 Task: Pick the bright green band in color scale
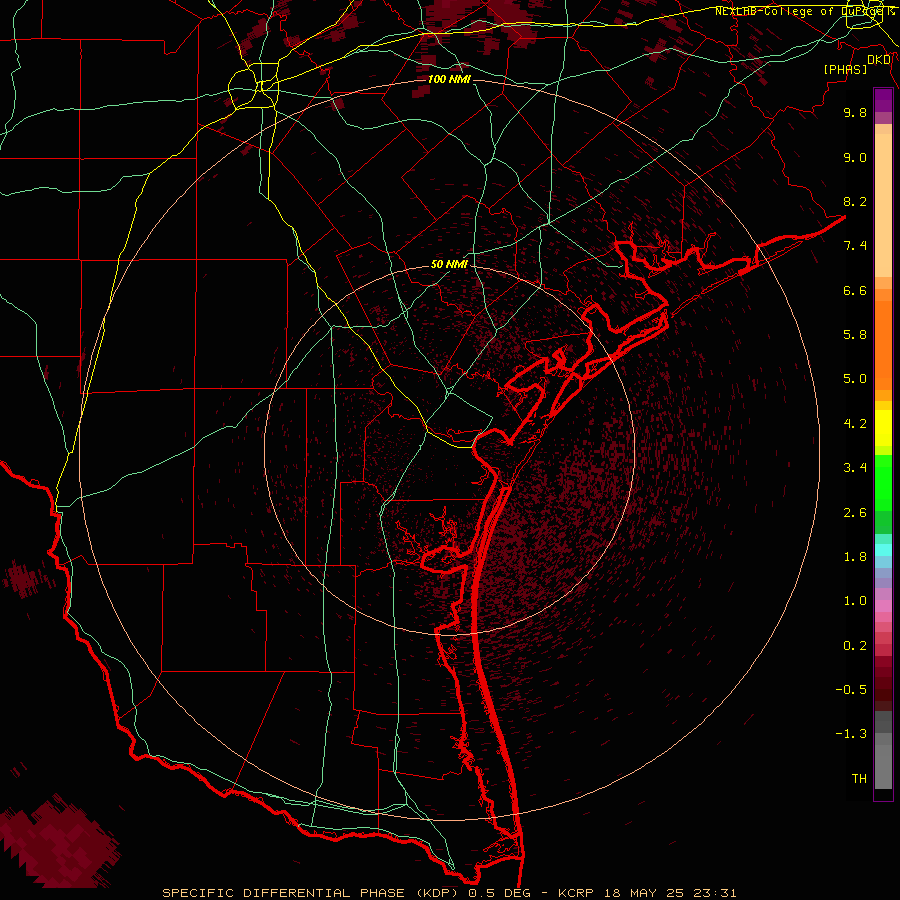pos(883,482)
